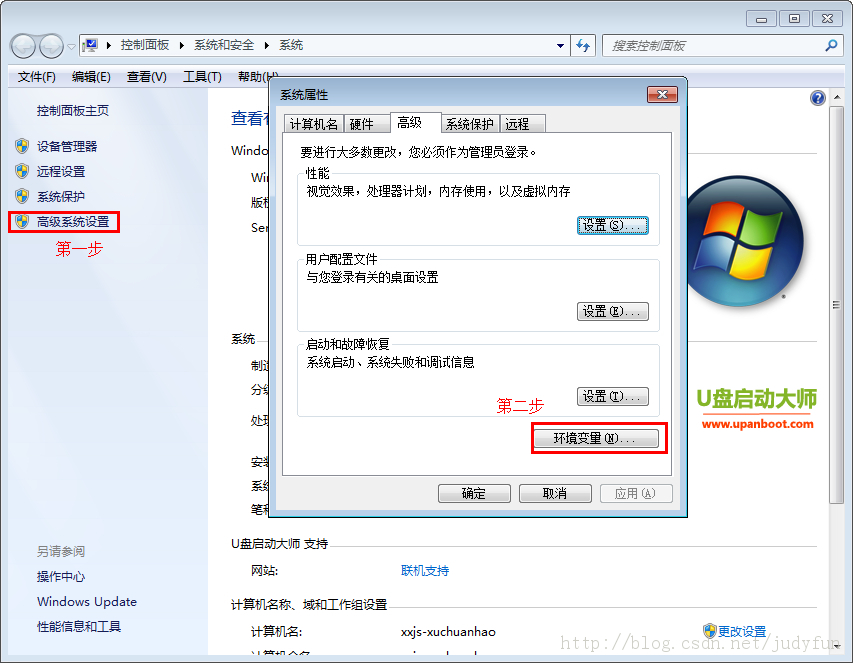The height and width of the screenshot is (663, 853).
Task: Open the 工具(T) menu
Action: [202, 77]
